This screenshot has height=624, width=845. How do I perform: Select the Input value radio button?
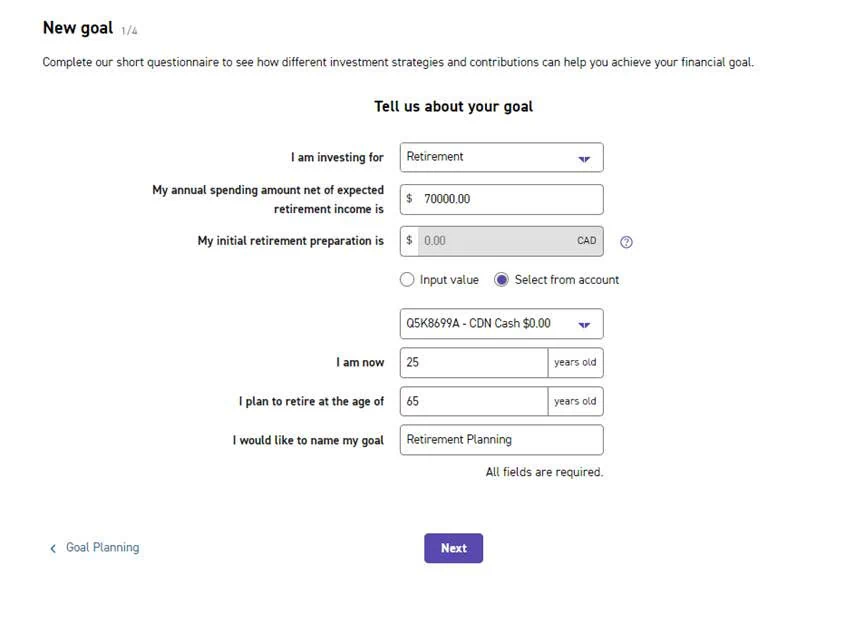coord(407,280)
